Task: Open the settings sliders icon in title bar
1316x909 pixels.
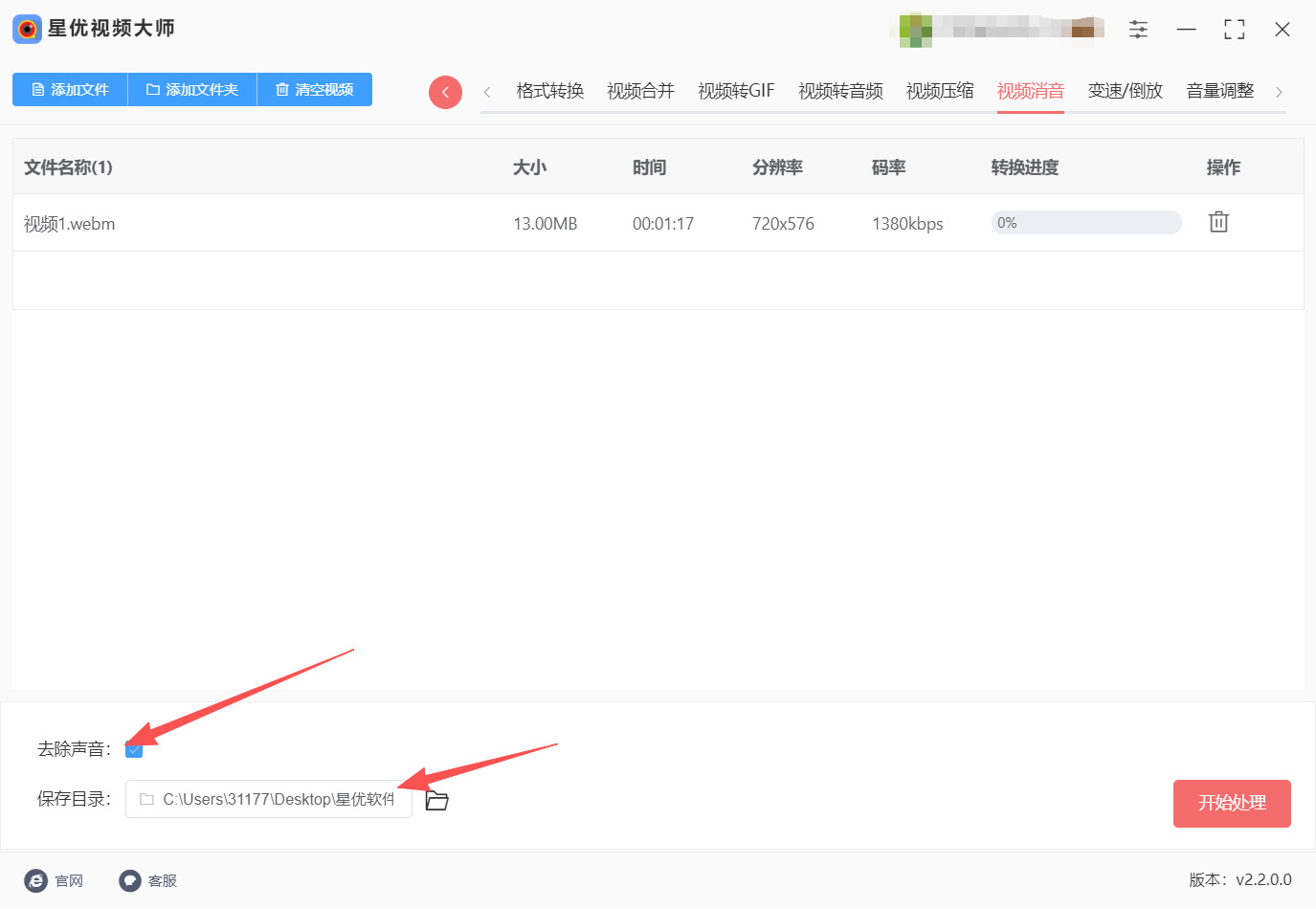Action: coord(1138,30)
